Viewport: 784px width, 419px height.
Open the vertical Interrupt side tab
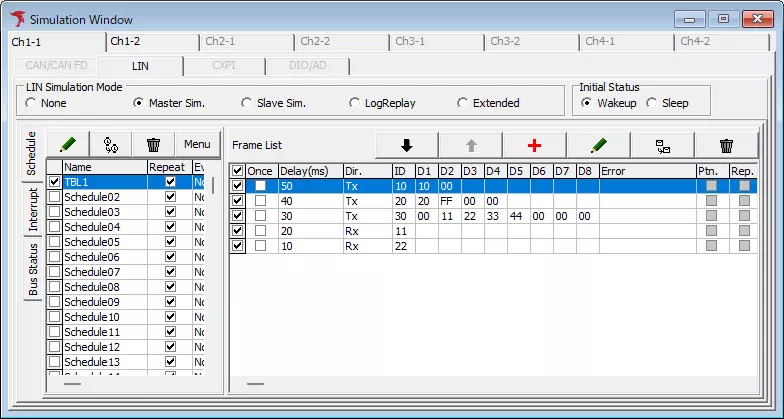click(32, 209)
